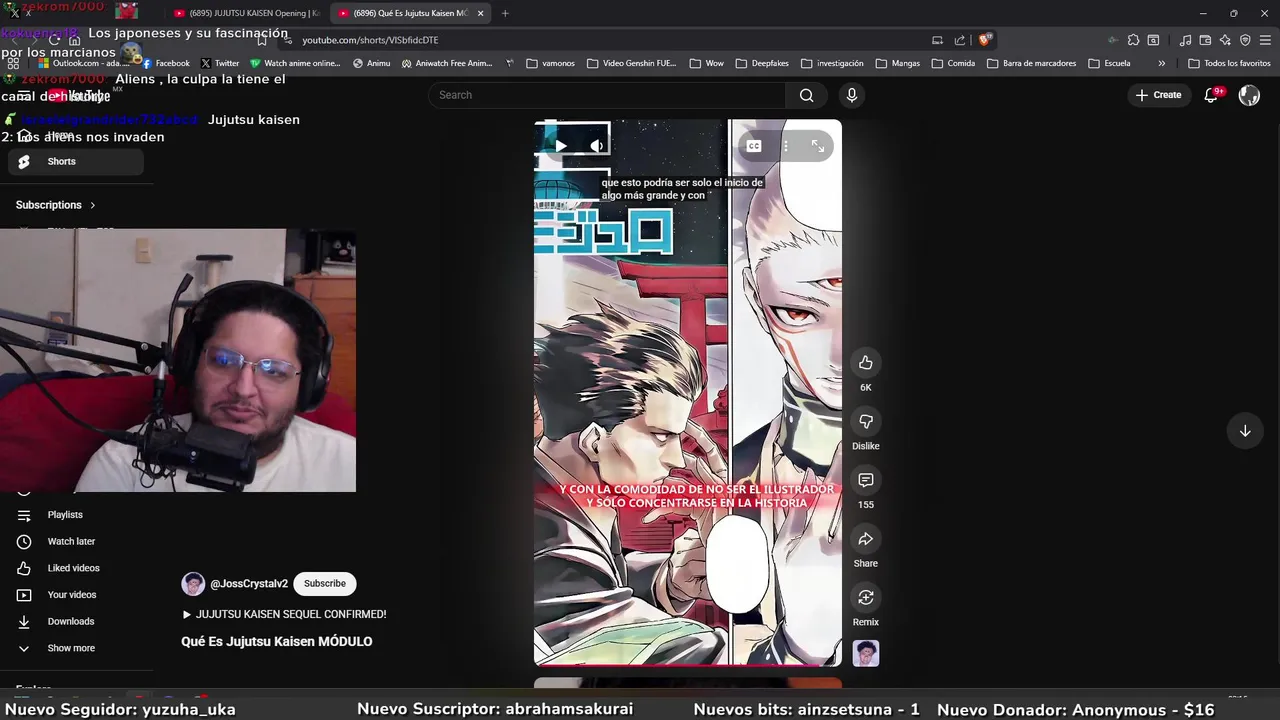Open the short's three-dot more options
The width and height of the screenshot is (1280, 720).
point(786,146)
